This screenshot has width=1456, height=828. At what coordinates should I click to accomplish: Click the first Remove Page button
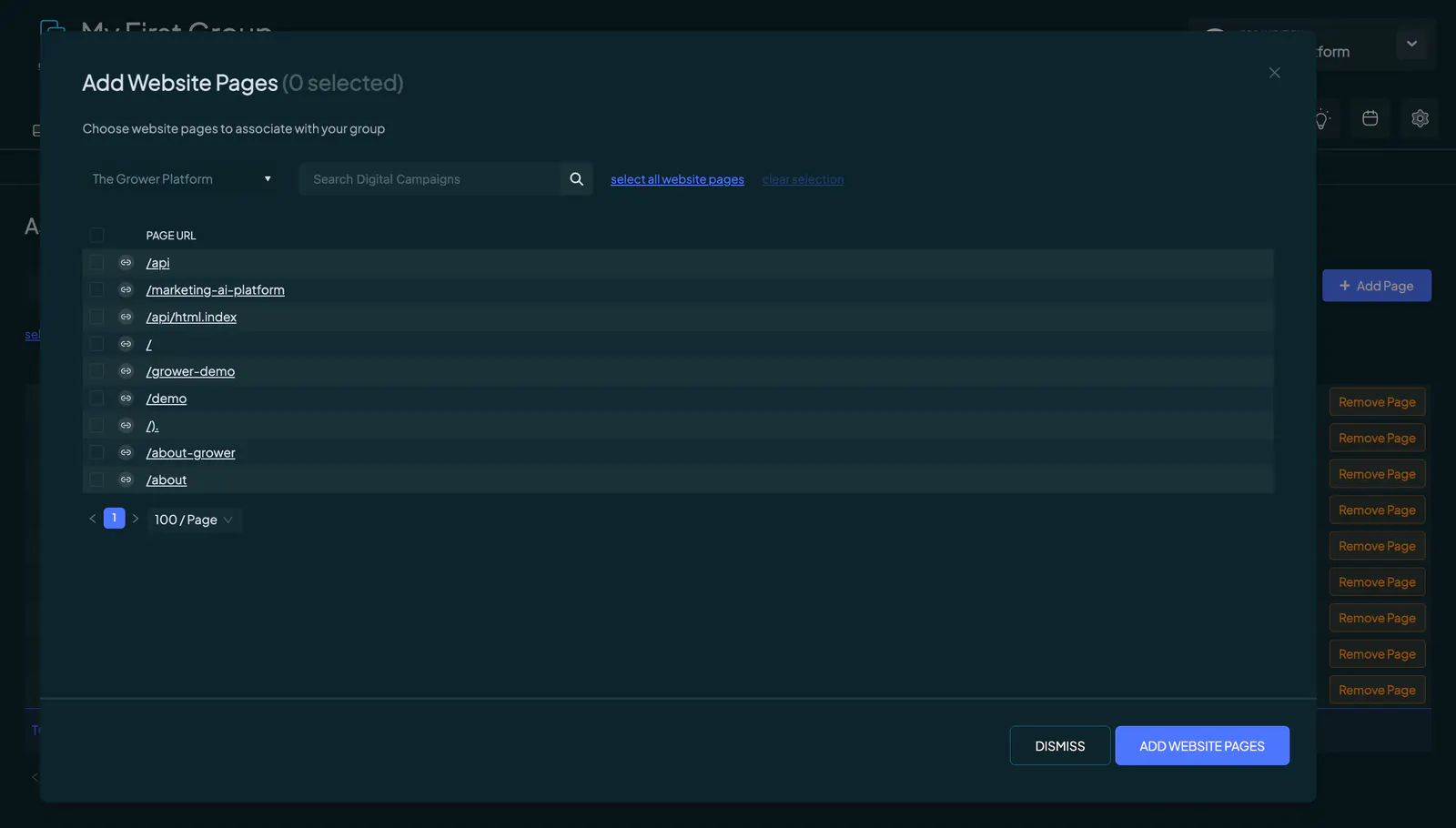pos(1377,402)
